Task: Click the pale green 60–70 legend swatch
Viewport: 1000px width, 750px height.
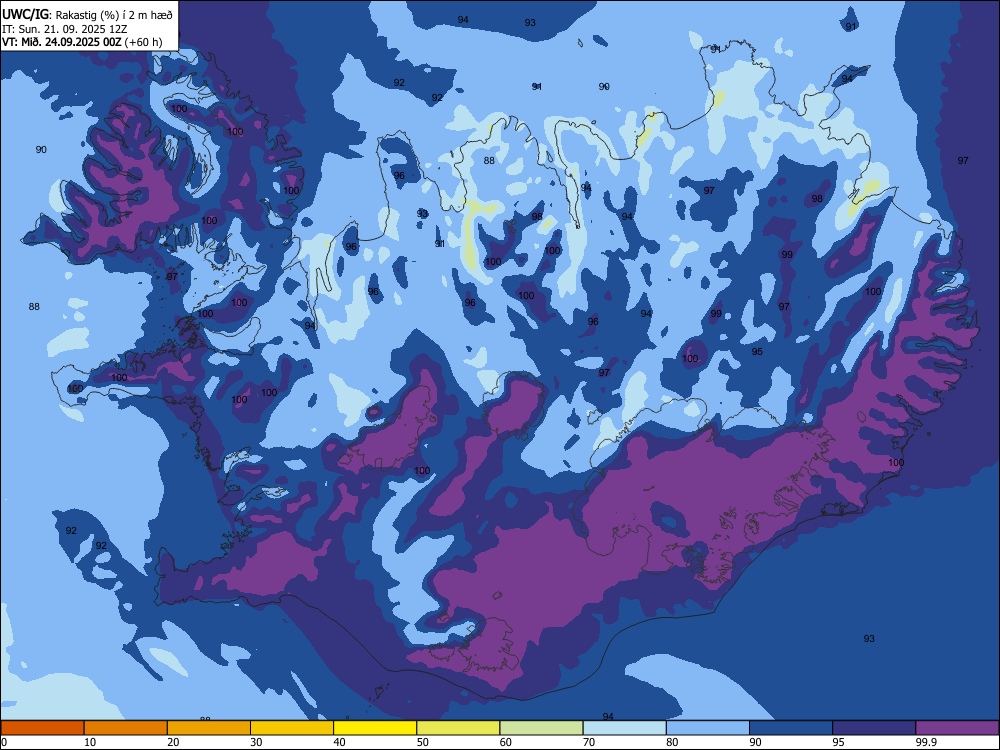Action: (x=541, y=728)
